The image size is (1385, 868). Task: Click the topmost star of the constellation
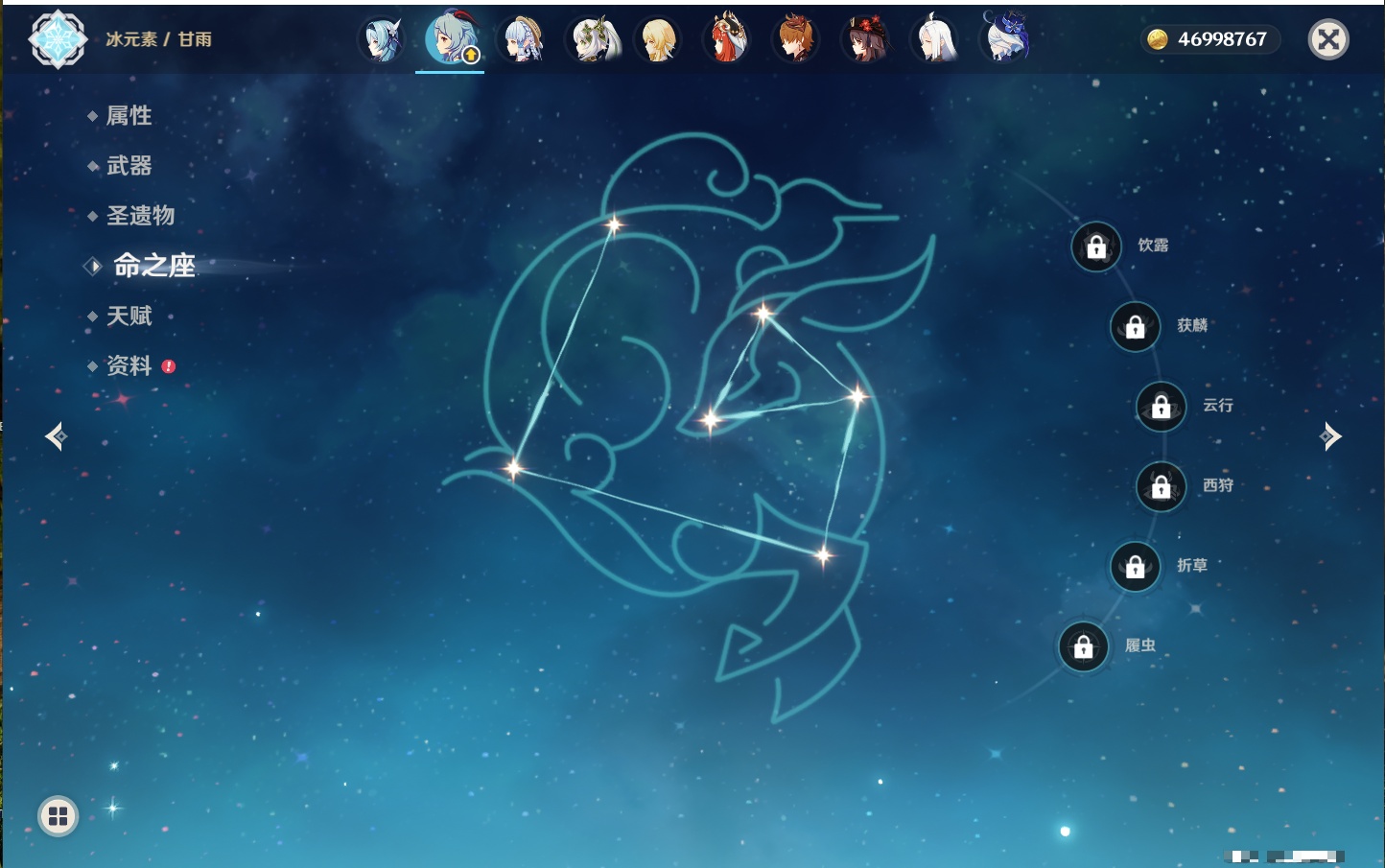pyautogui.click(x=614, y=225)
